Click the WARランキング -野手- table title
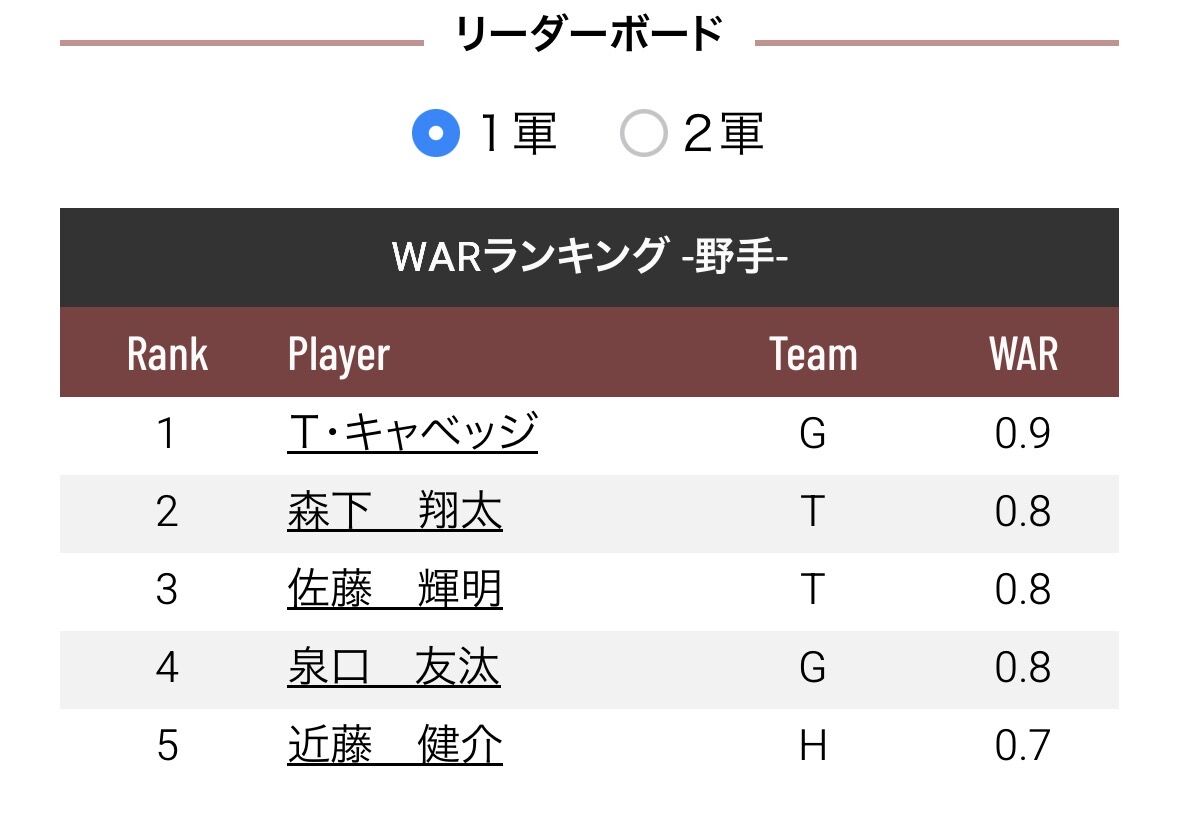Screen dimensions: 1179x815 pos(589,257)
